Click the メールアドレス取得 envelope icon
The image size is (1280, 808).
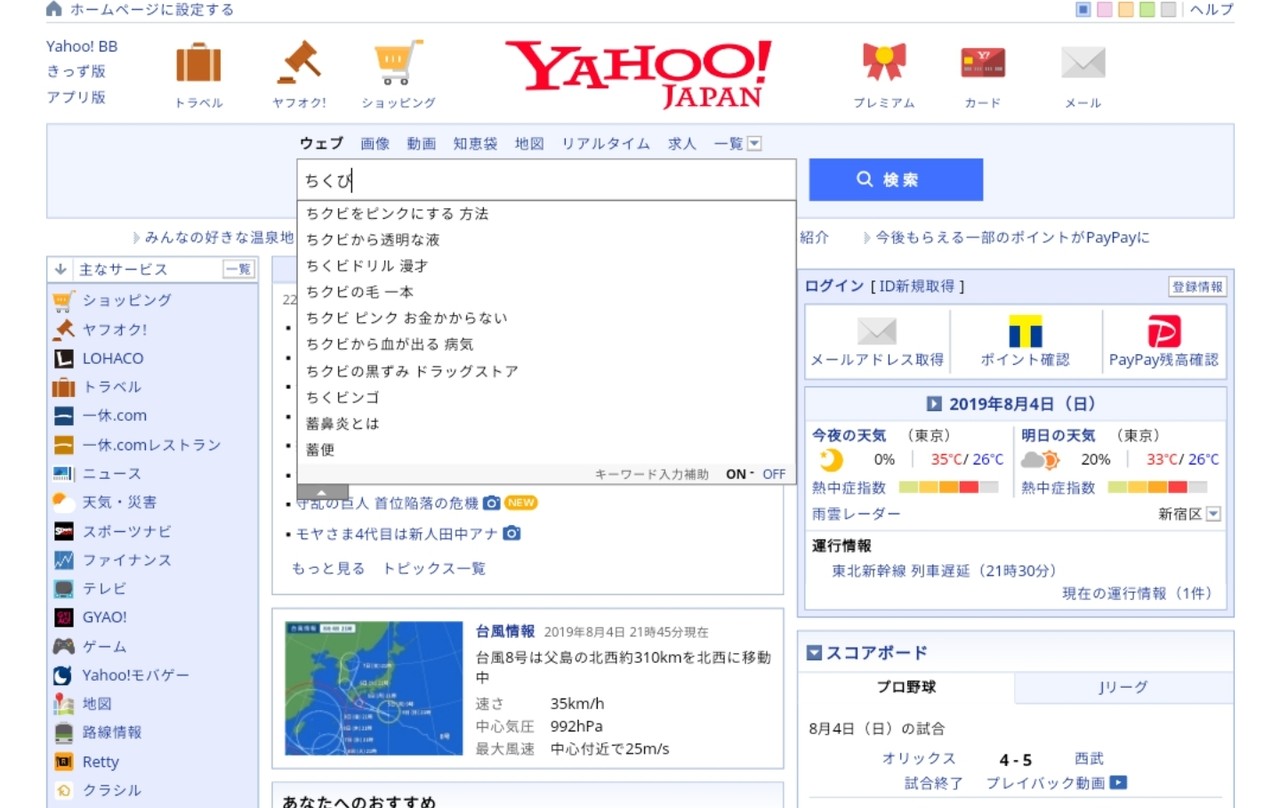pos(877,331)
